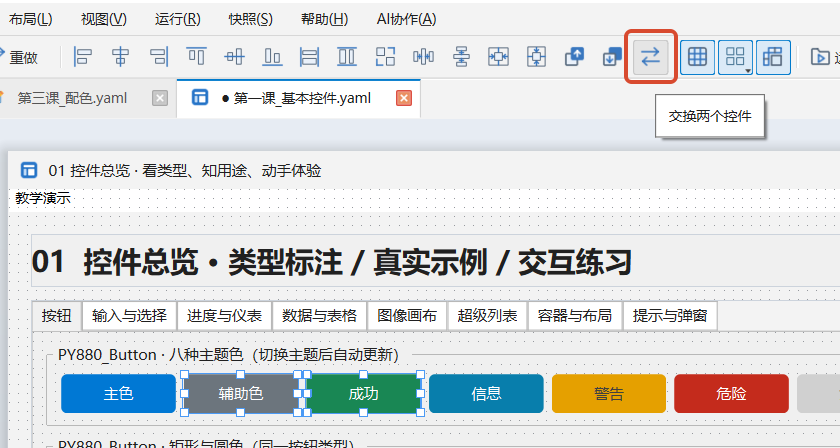
Task: Make selected widgets the same height
Action: [347, 56]
